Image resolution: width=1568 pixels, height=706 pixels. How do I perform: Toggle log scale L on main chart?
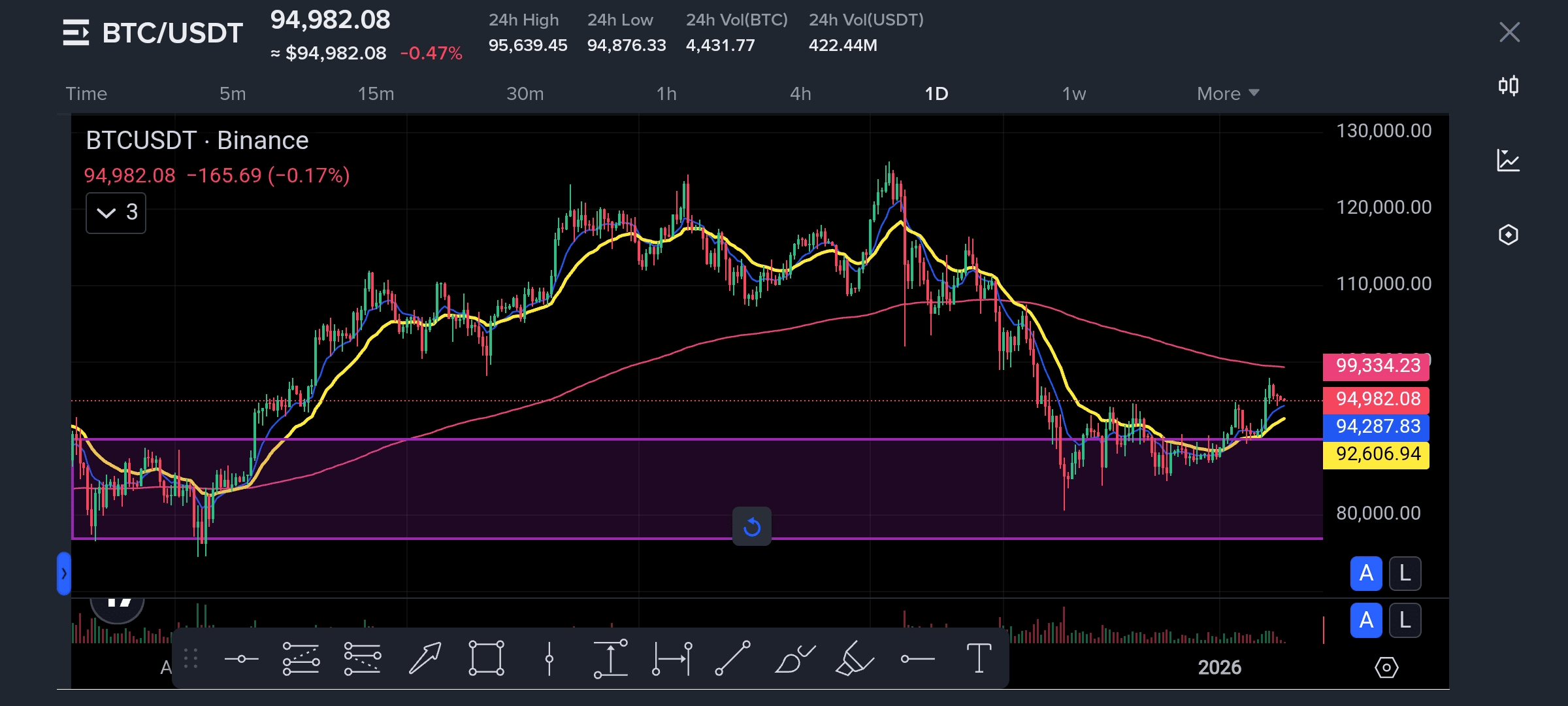1405,573
